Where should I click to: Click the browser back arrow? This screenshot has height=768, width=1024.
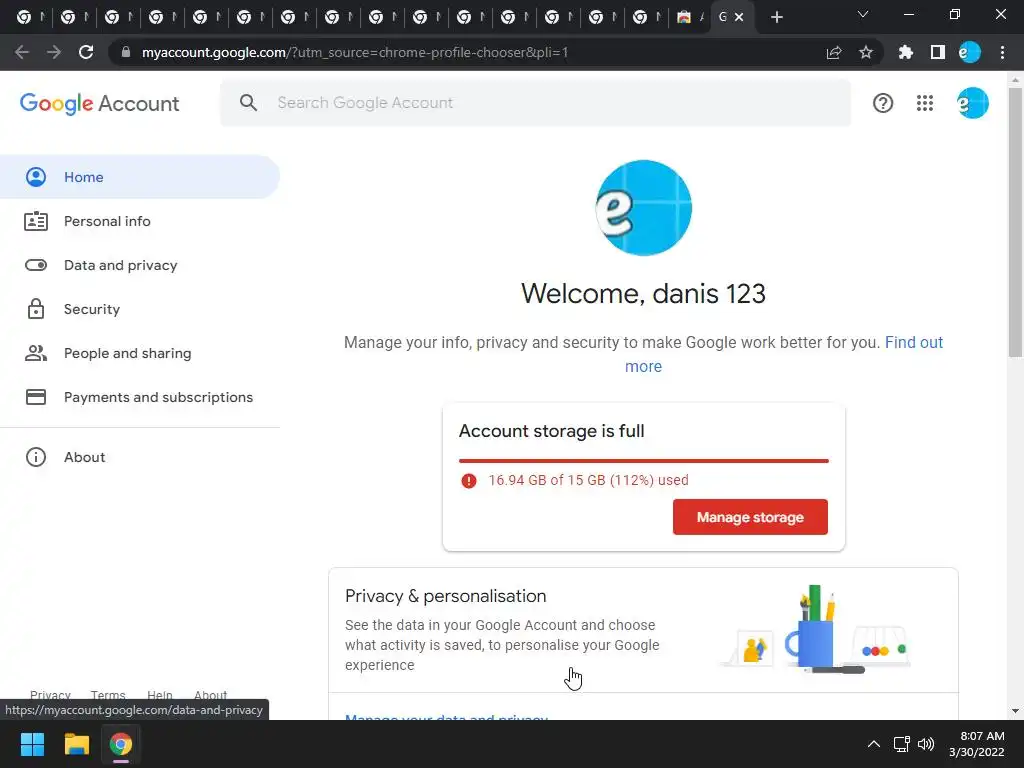point(22,52)
